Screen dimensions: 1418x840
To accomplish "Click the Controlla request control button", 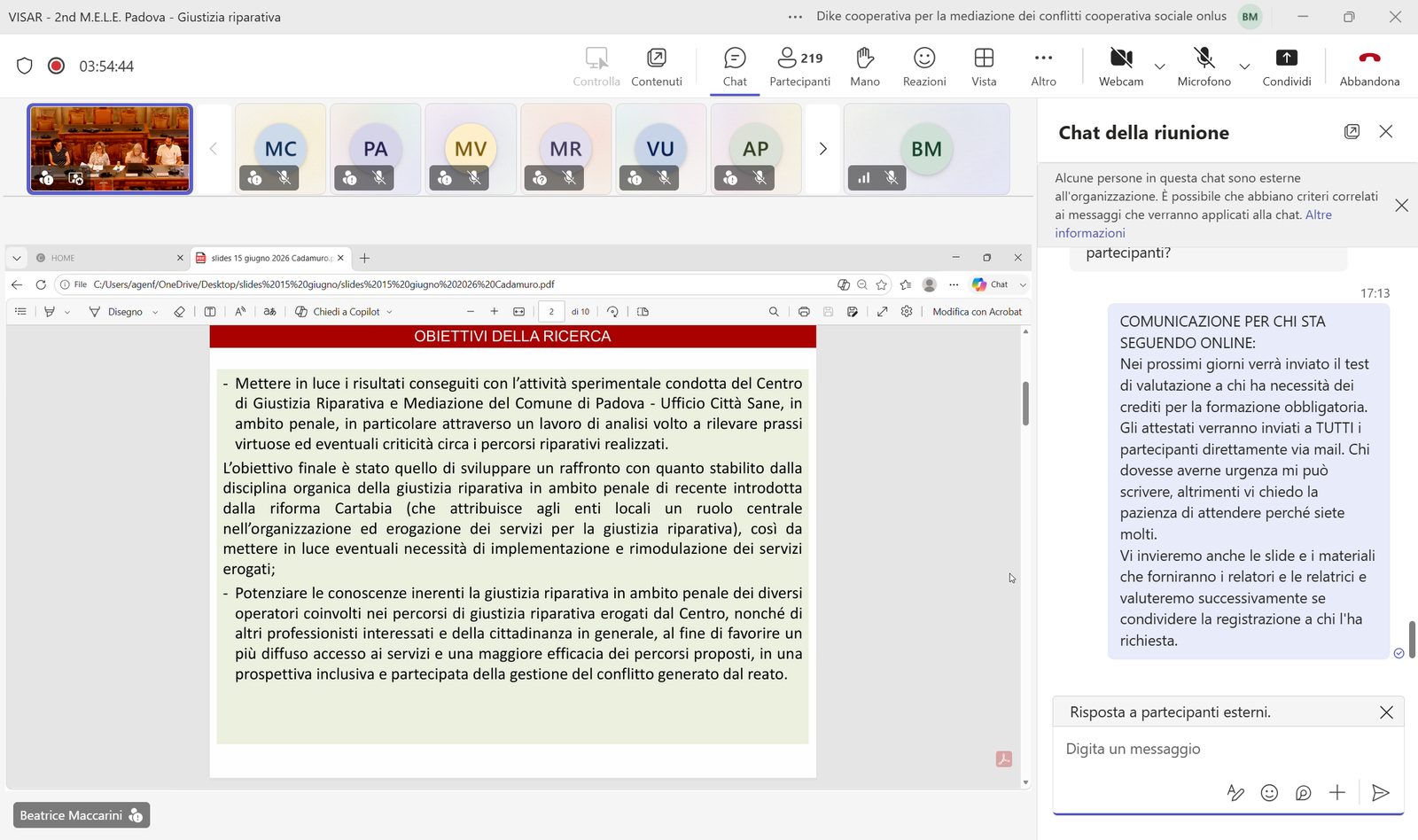I will [x=596, y=67].
